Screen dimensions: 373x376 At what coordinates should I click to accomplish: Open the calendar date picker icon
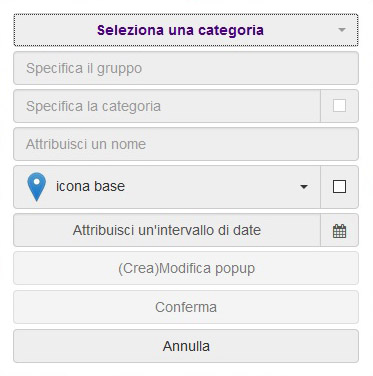point(339,231)
